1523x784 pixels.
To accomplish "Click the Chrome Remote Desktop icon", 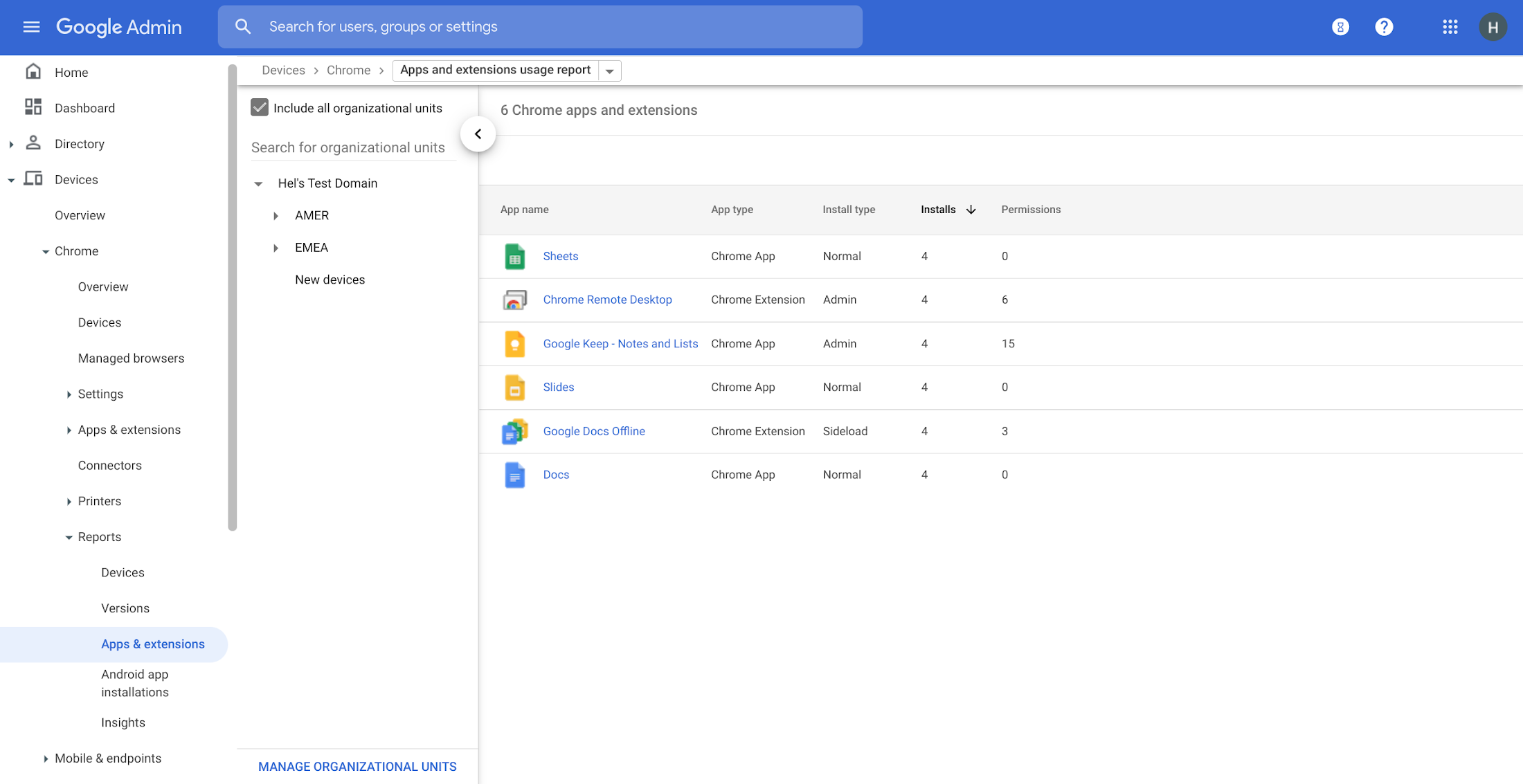I will tap(514, 300).
